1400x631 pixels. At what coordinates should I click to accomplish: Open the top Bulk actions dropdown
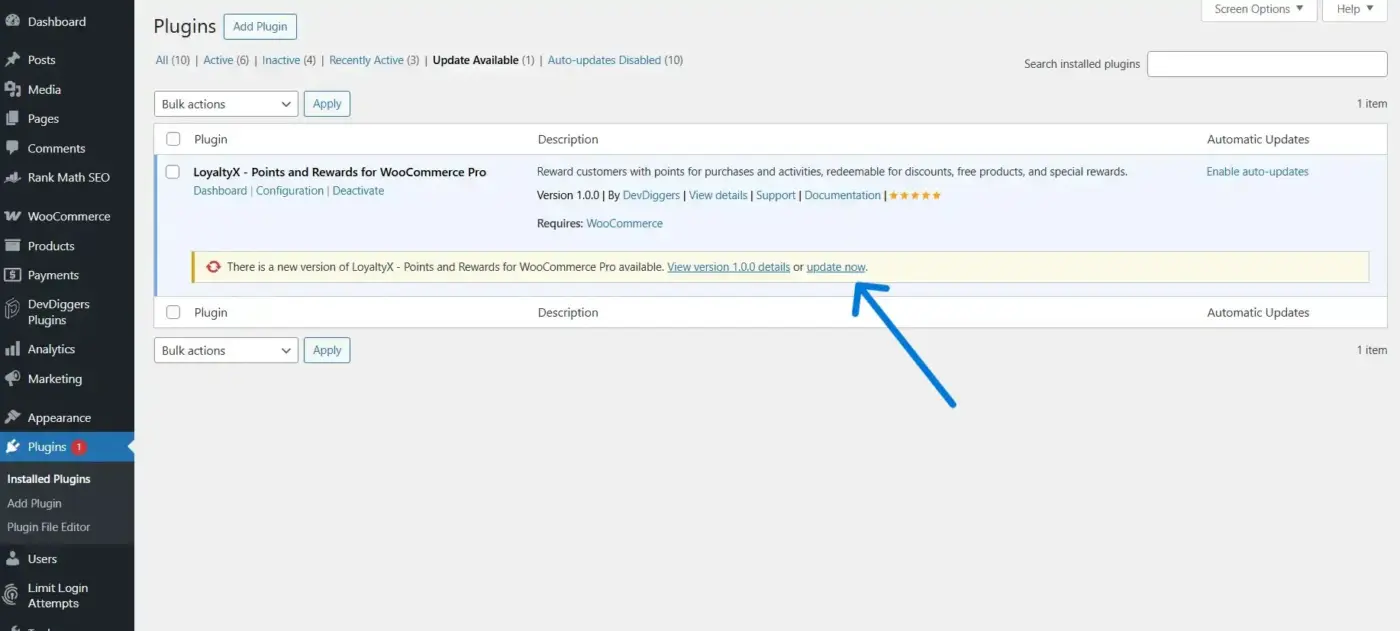click(x=226, y=104)
